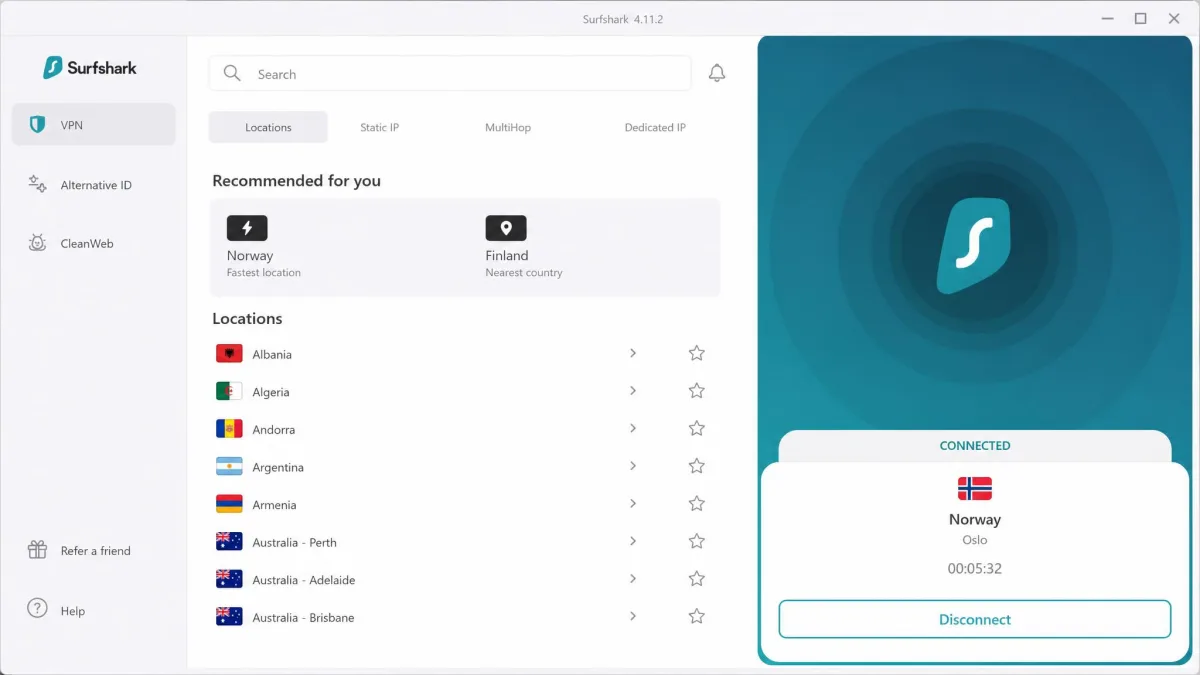The image size is (1200, 675).
Task: Switch to the Locations tab
Action: tap(268, 127)
